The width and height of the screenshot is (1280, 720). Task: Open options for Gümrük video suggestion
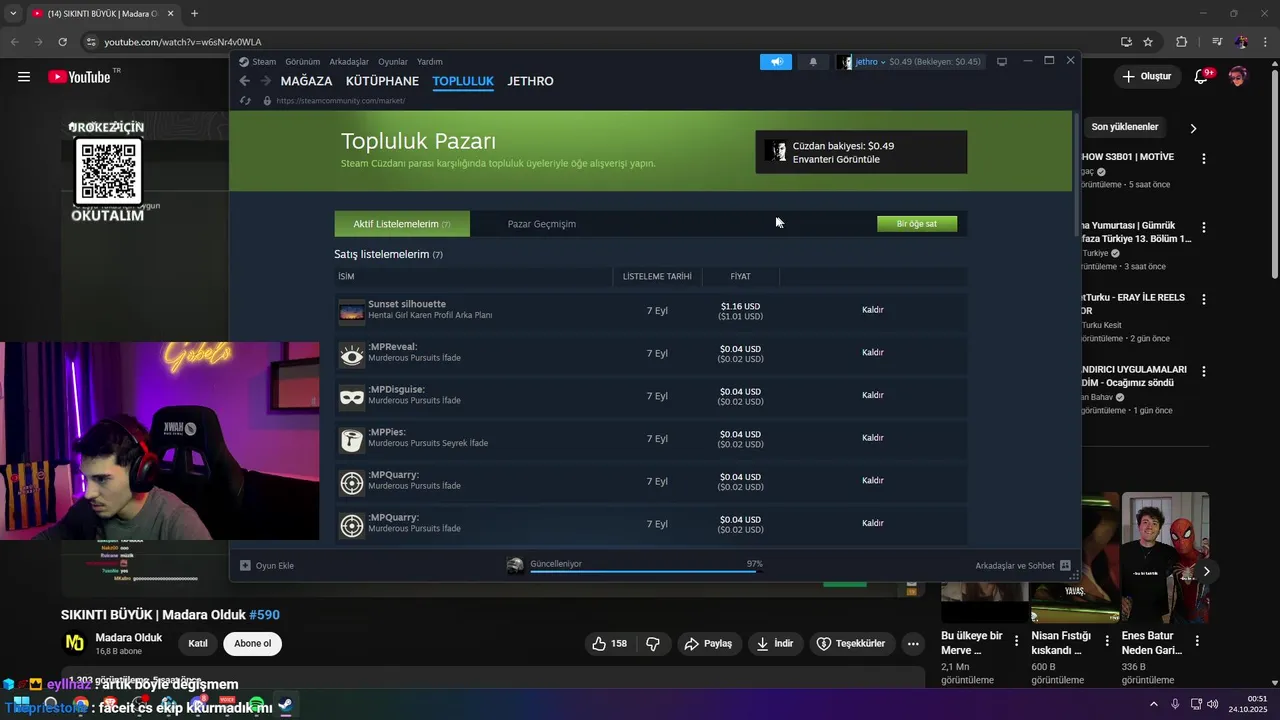1204,227
